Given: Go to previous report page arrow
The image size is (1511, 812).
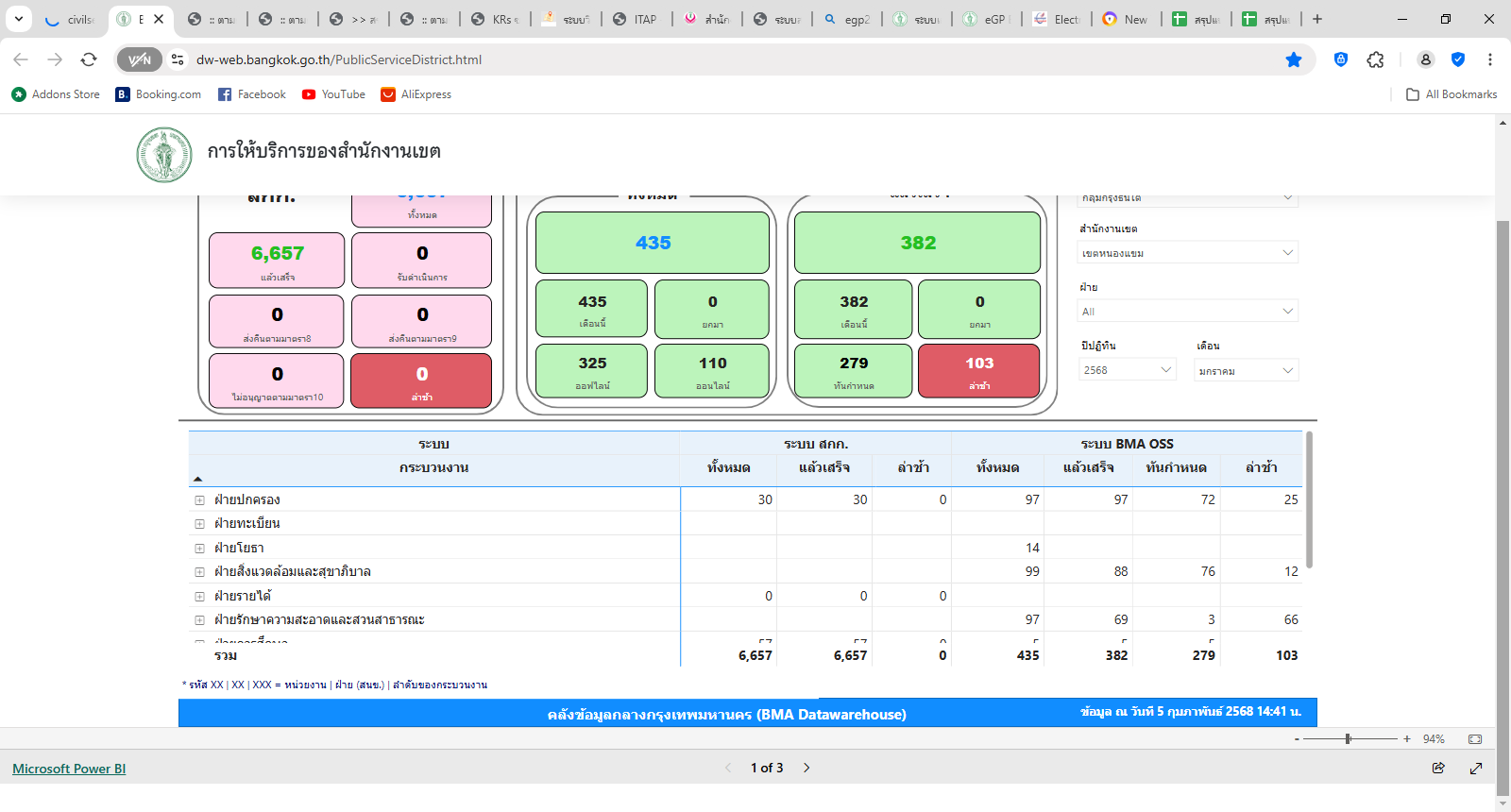Looking at the screenshot, I should tap(728, 768).
